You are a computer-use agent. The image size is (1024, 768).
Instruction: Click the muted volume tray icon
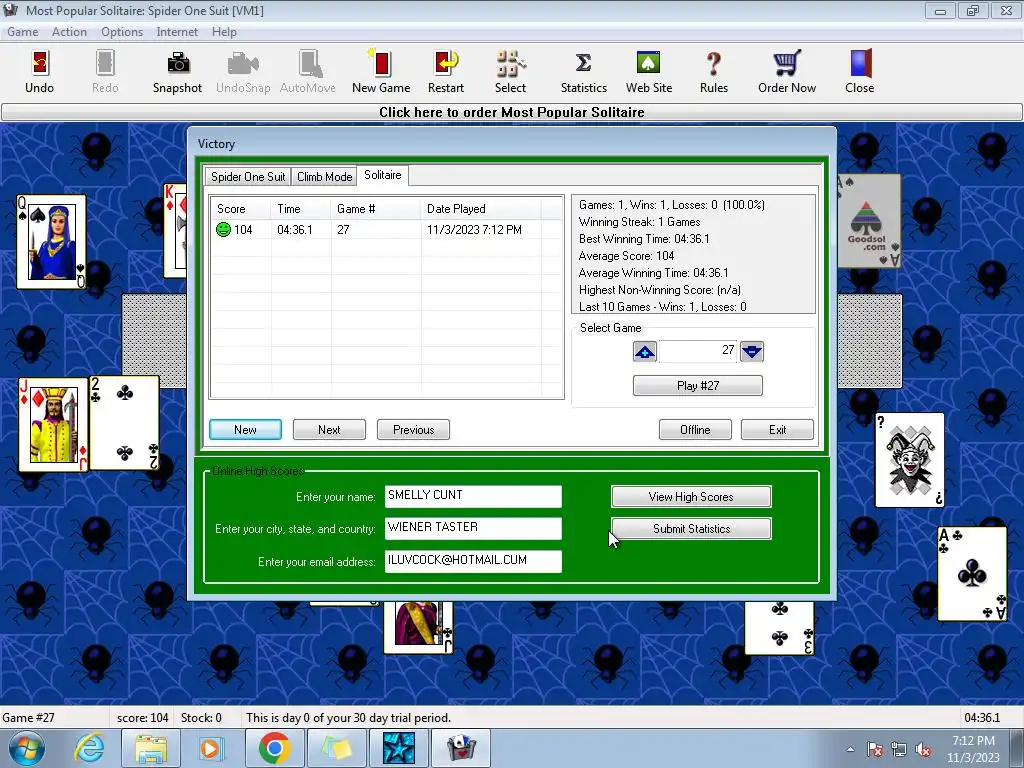[923, 749]
